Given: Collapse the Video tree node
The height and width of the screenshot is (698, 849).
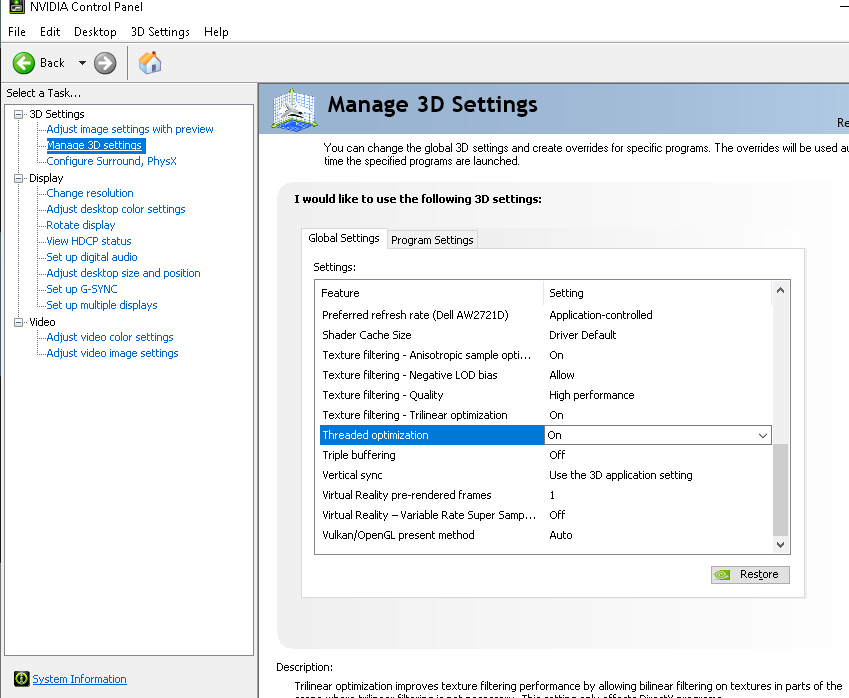Looking at the screenshot, I should click(x=18, y=322).
